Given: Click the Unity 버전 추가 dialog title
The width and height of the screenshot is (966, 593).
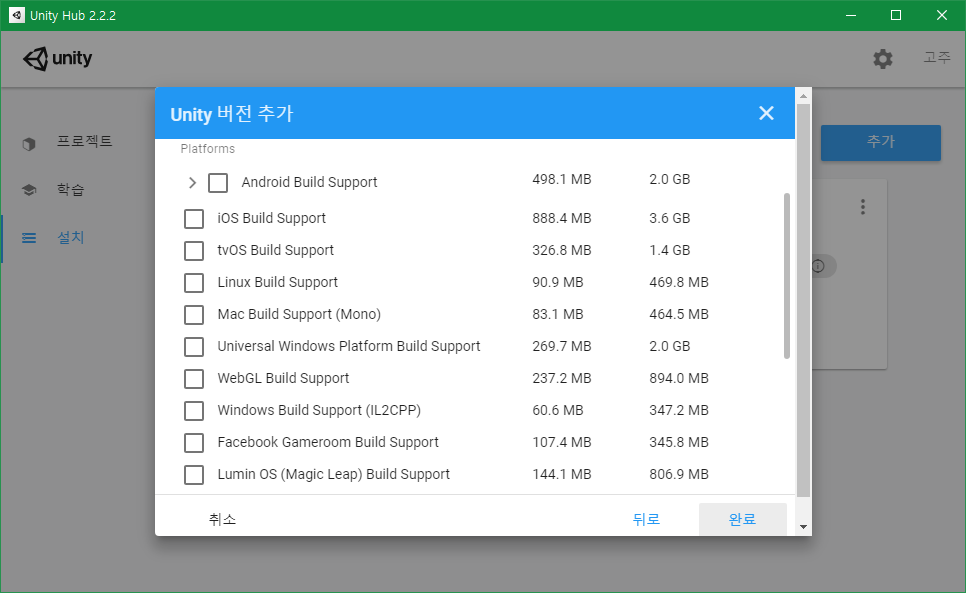Looking at the screenshot, I should (x=232, y=114).
